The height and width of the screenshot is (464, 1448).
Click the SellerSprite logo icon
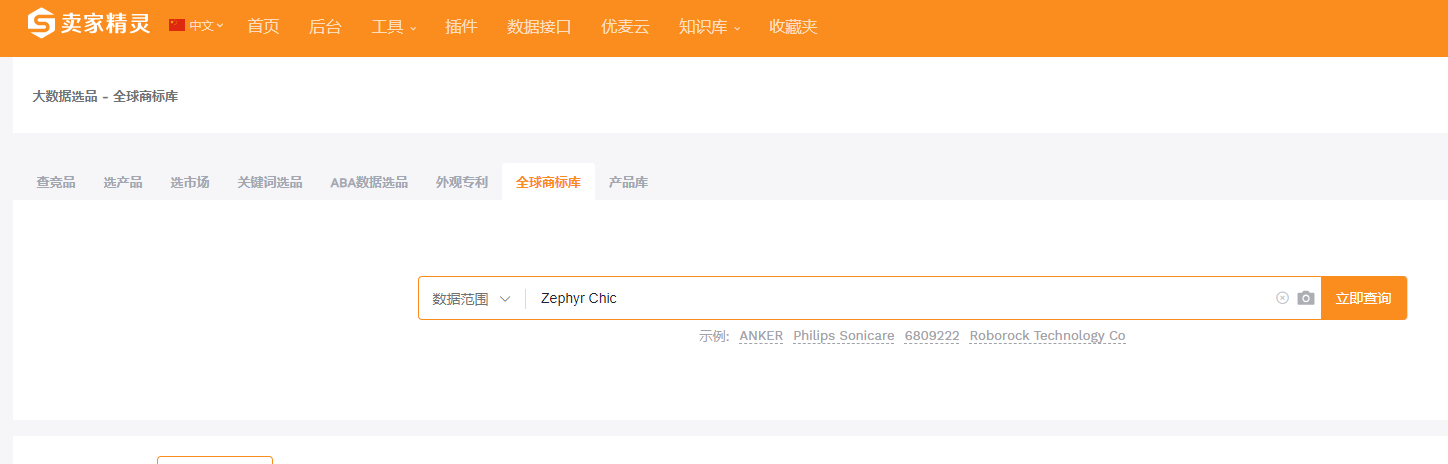point(41,23)
